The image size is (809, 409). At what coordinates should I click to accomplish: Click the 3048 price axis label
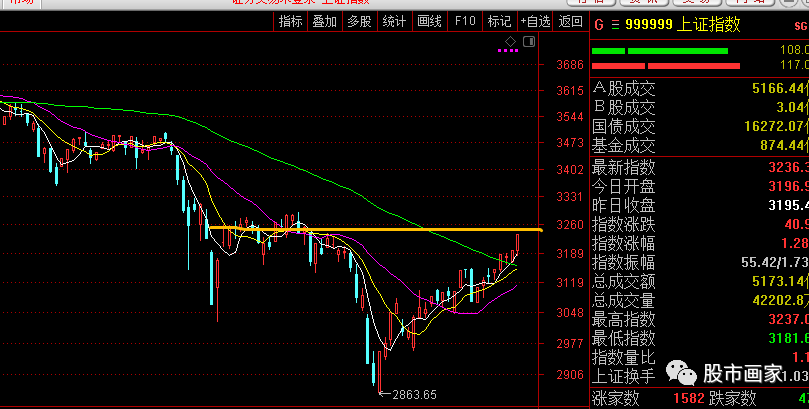[x=570, y=312]
